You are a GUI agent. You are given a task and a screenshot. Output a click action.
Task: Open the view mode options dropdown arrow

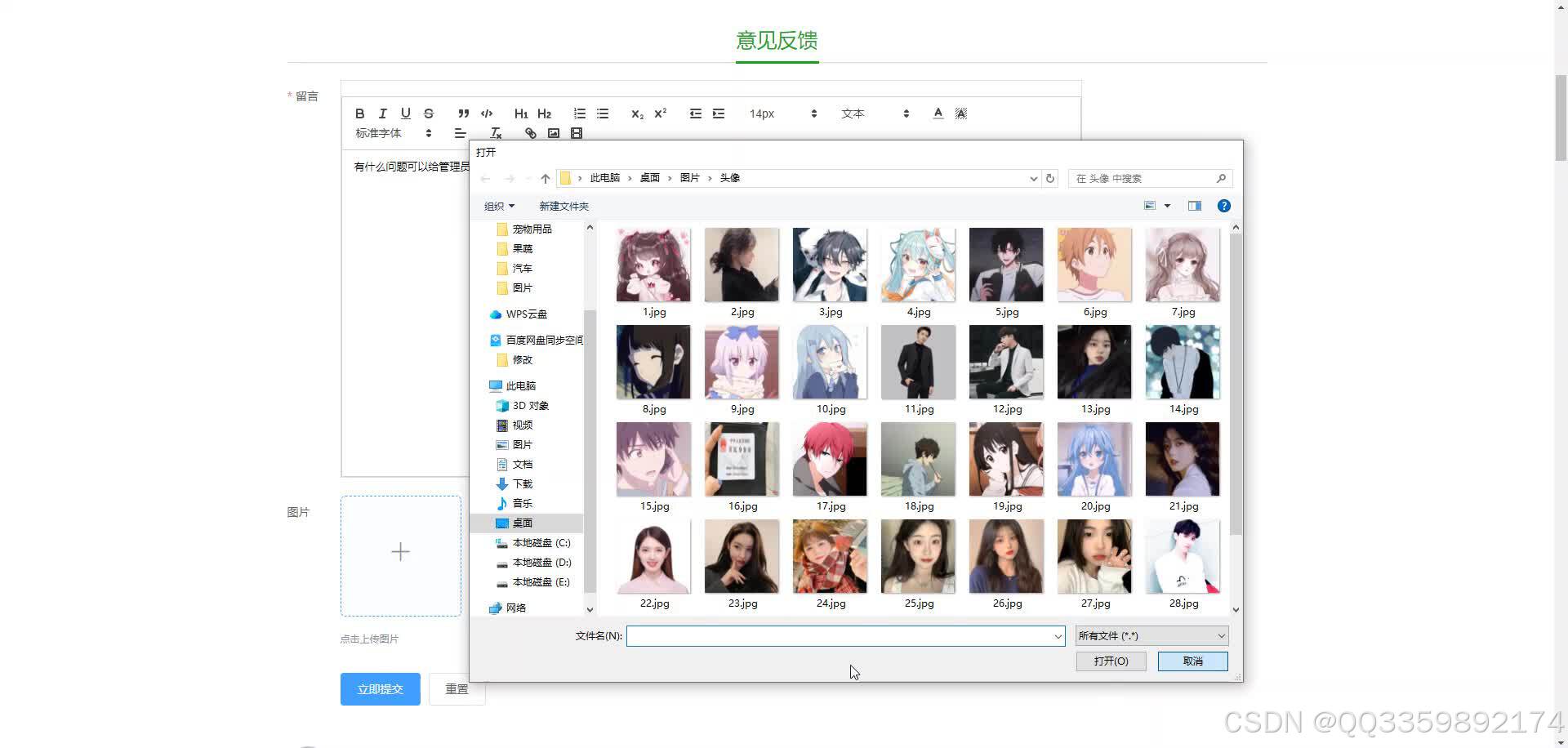click(1167, 206)
